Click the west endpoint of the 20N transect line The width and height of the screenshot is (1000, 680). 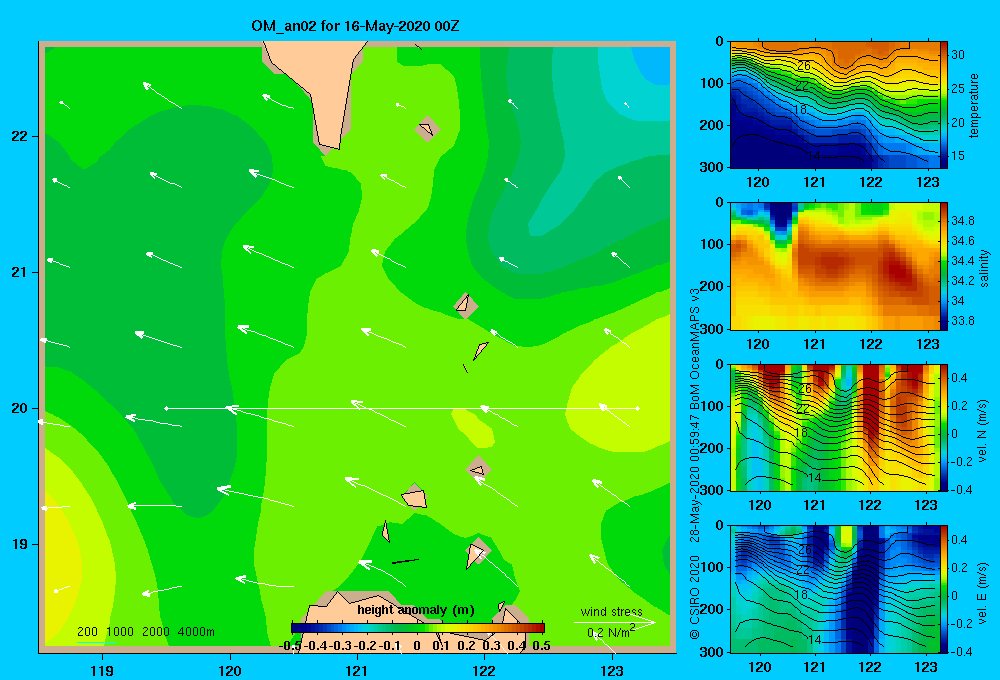click(x=166, y=408)
